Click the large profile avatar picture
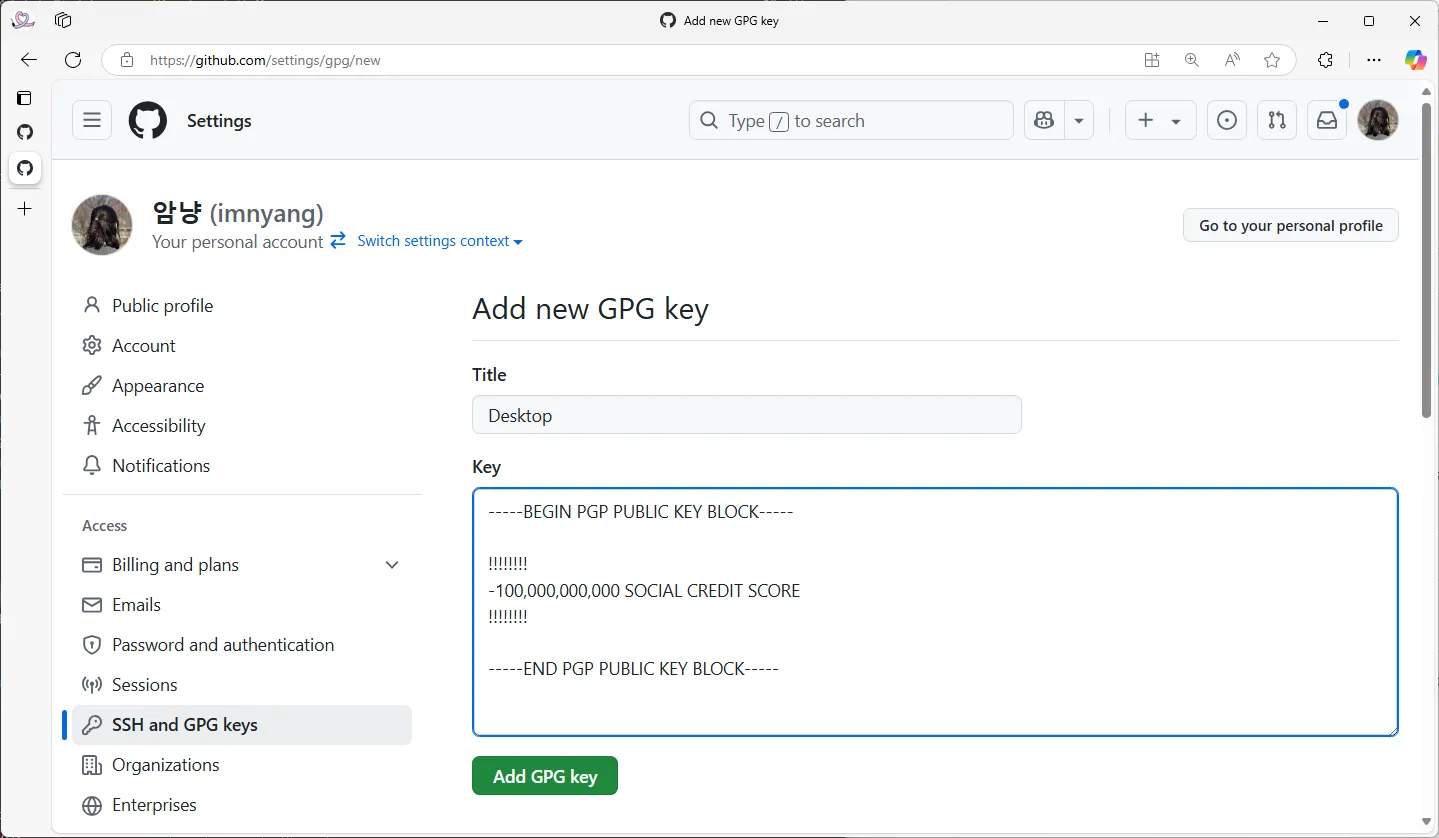 click(x=102, y=225)
